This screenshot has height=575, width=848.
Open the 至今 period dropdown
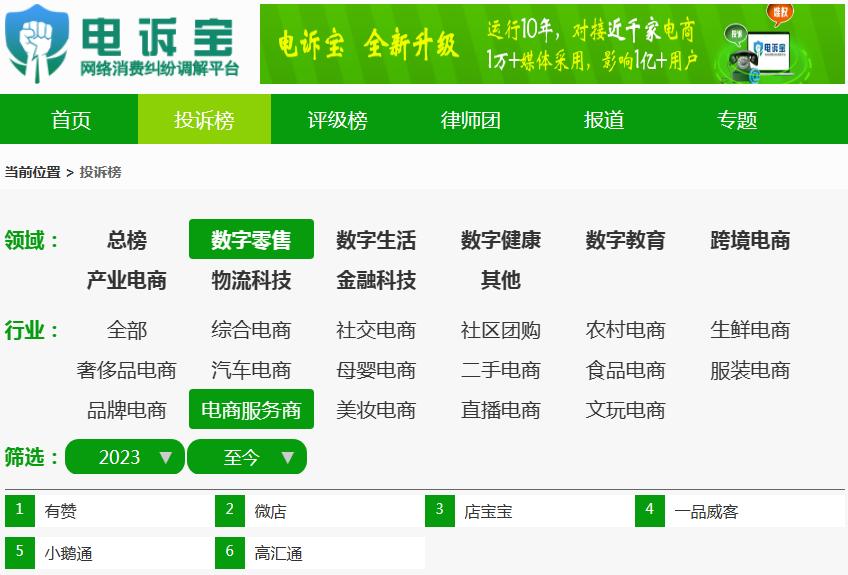click(247, 457)
